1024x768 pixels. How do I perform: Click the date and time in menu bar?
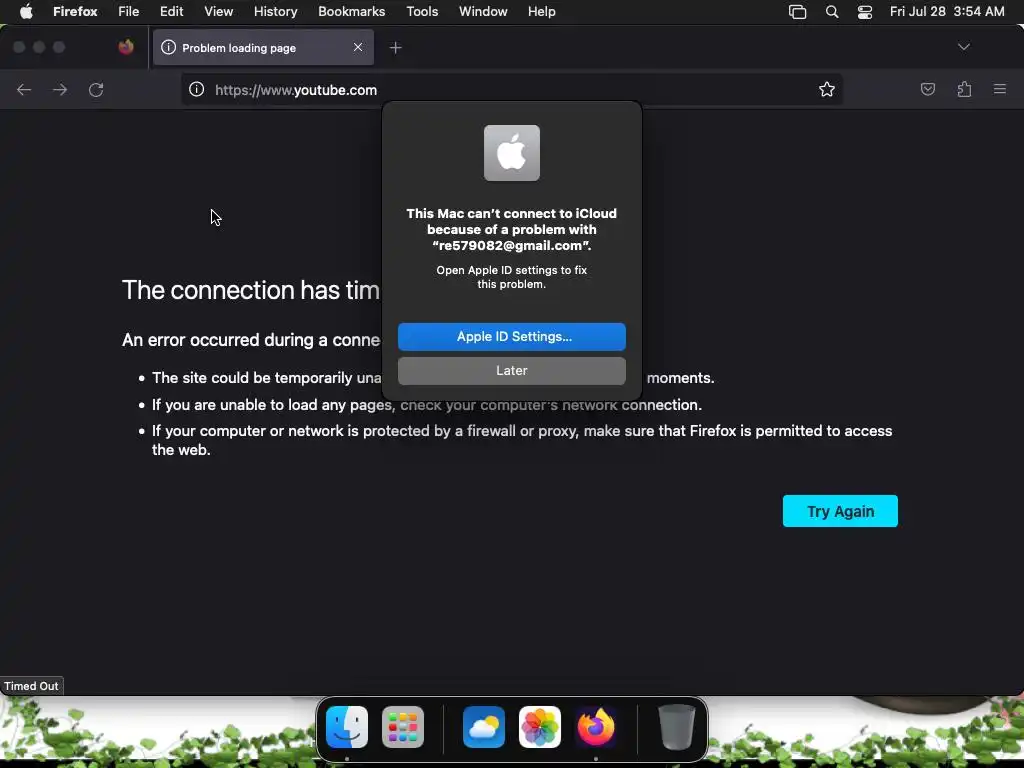tap(947, 11)
